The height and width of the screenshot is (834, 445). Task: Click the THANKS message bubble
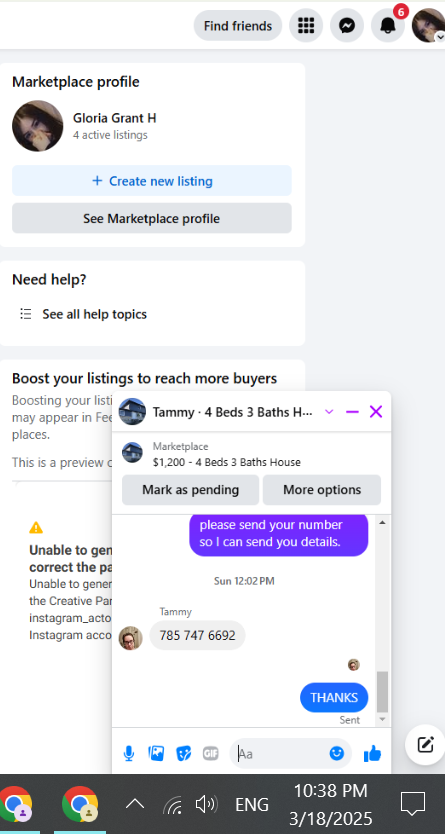334,698
